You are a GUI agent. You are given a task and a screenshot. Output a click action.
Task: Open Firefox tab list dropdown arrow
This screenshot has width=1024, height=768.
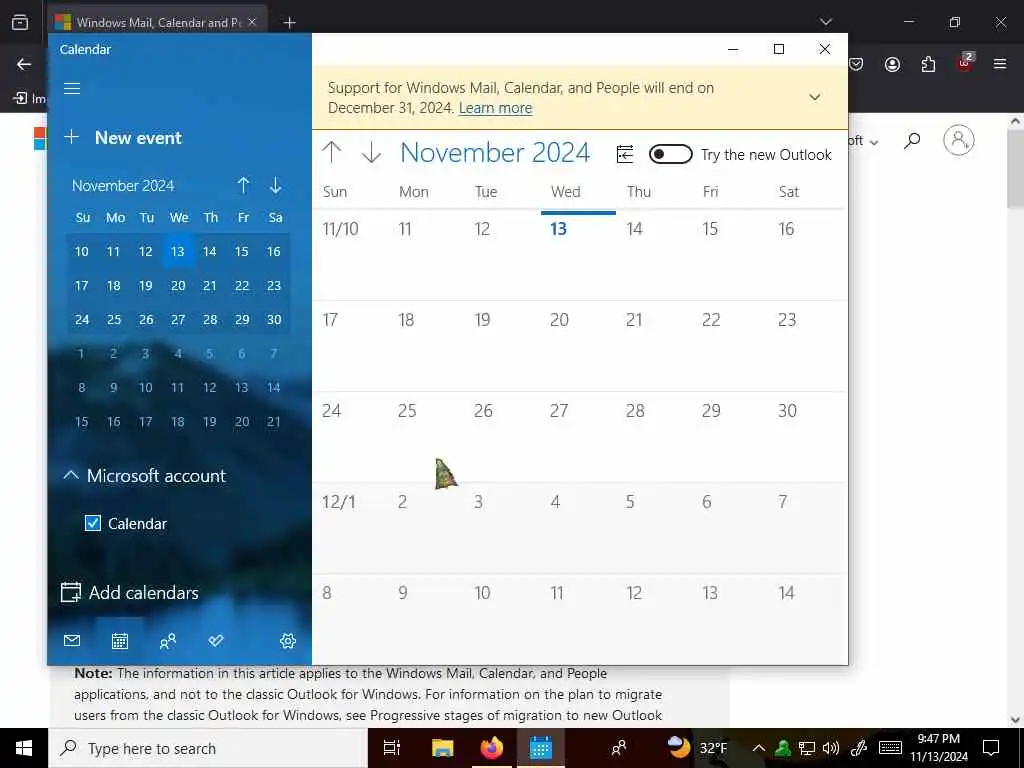coord(825,22)
